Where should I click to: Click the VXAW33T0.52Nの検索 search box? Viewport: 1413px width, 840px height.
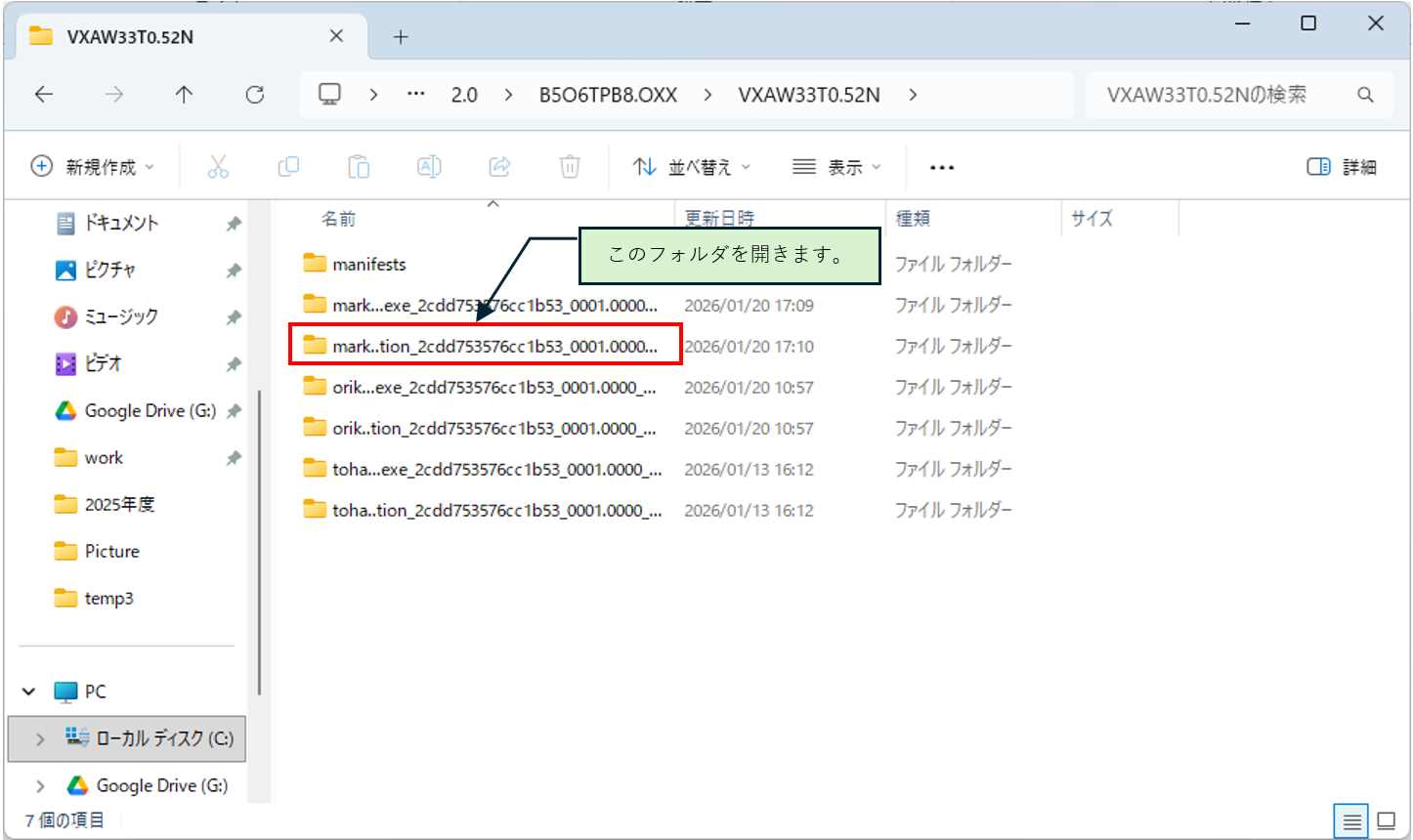(1221, 95)
